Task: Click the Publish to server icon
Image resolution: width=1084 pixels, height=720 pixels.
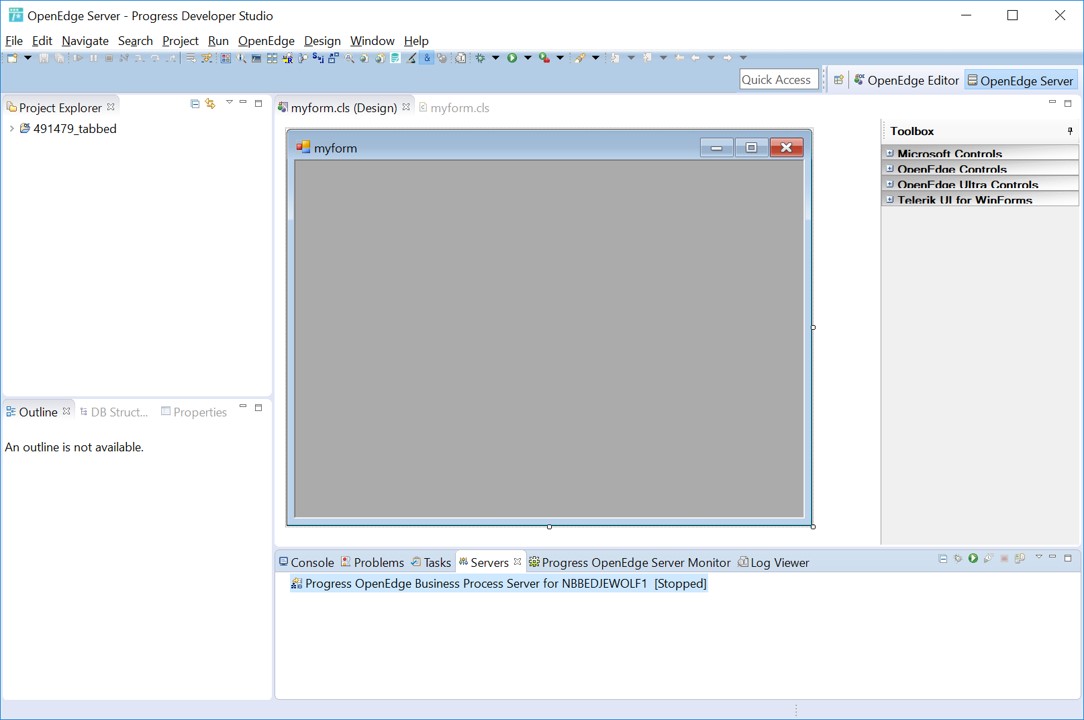Action: (x=1020, y=559)
